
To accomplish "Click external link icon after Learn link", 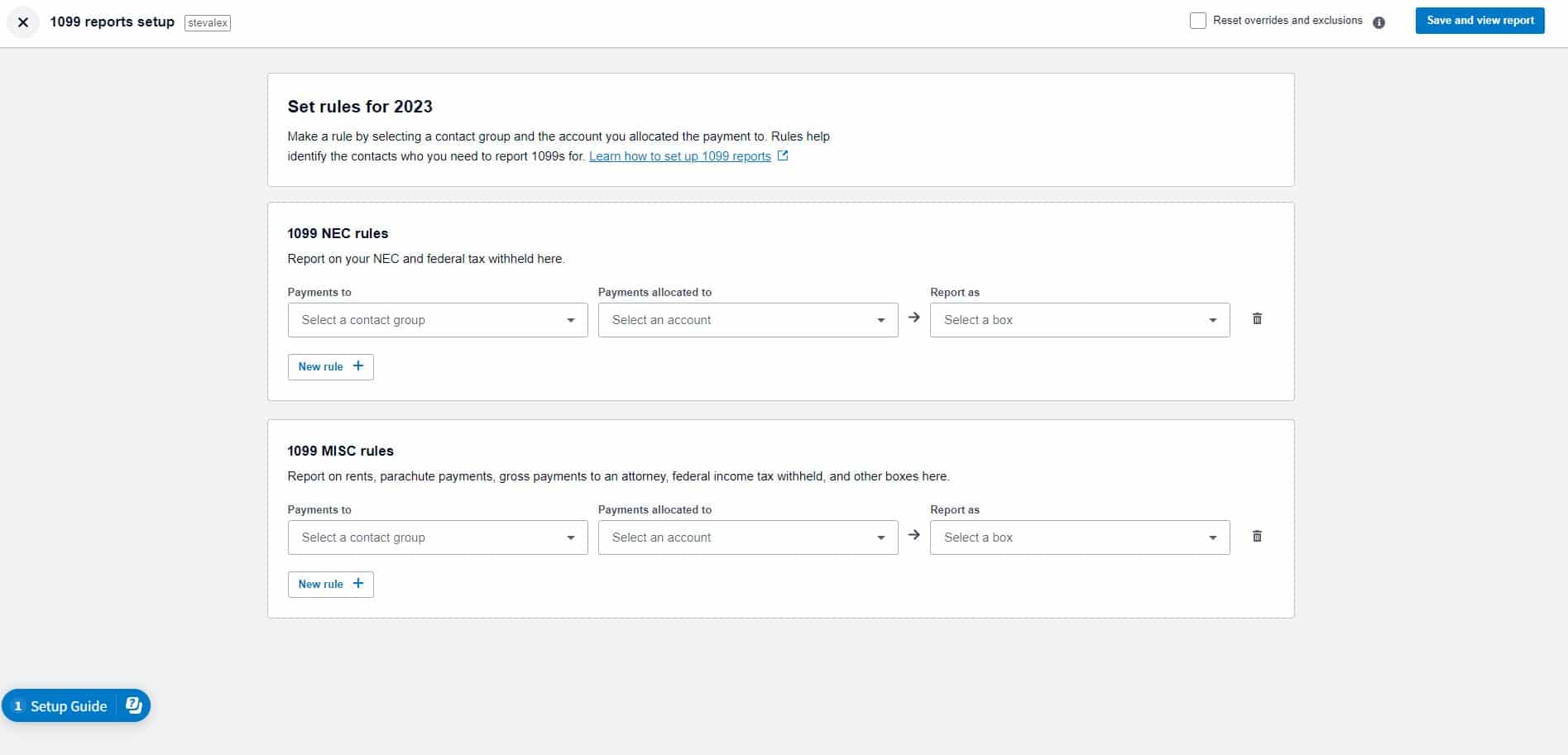I will [783, 155].
